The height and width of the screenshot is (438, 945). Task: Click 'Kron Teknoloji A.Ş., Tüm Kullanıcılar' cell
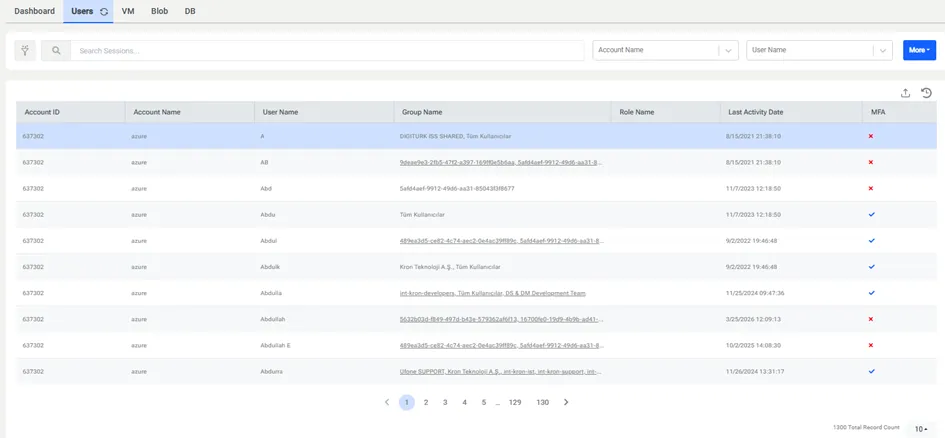click(x=450, y=267)
